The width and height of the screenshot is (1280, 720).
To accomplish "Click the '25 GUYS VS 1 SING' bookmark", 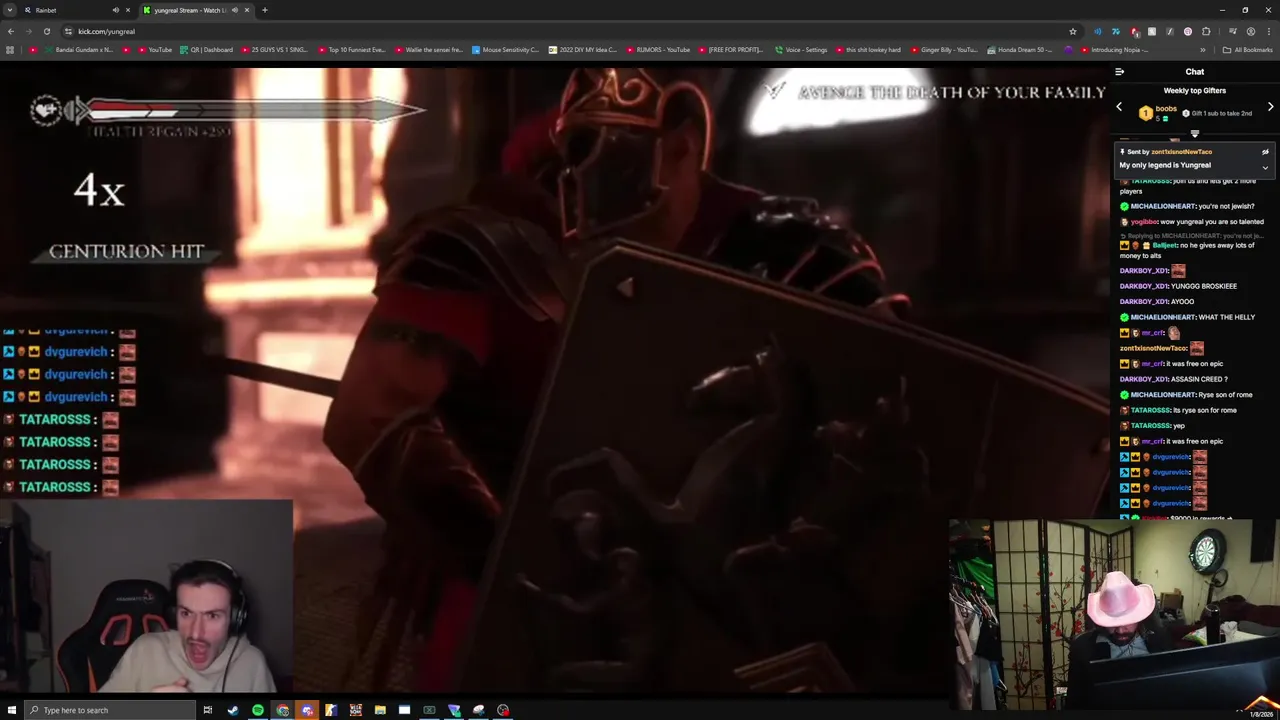I will pos(273,50).
